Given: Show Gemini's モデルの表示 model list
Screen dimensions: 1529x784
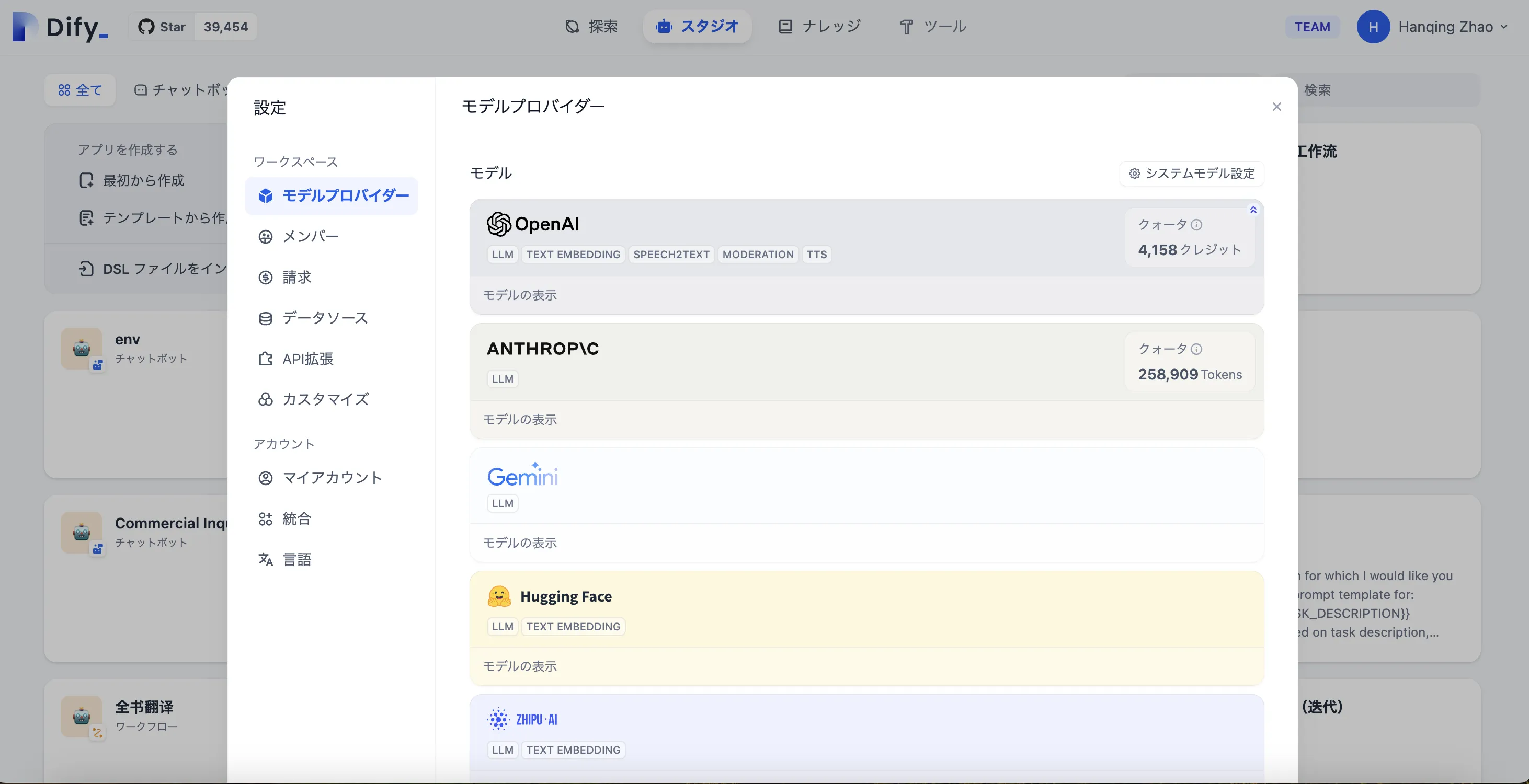Looking at the screenshot, I should click(519, 543).
